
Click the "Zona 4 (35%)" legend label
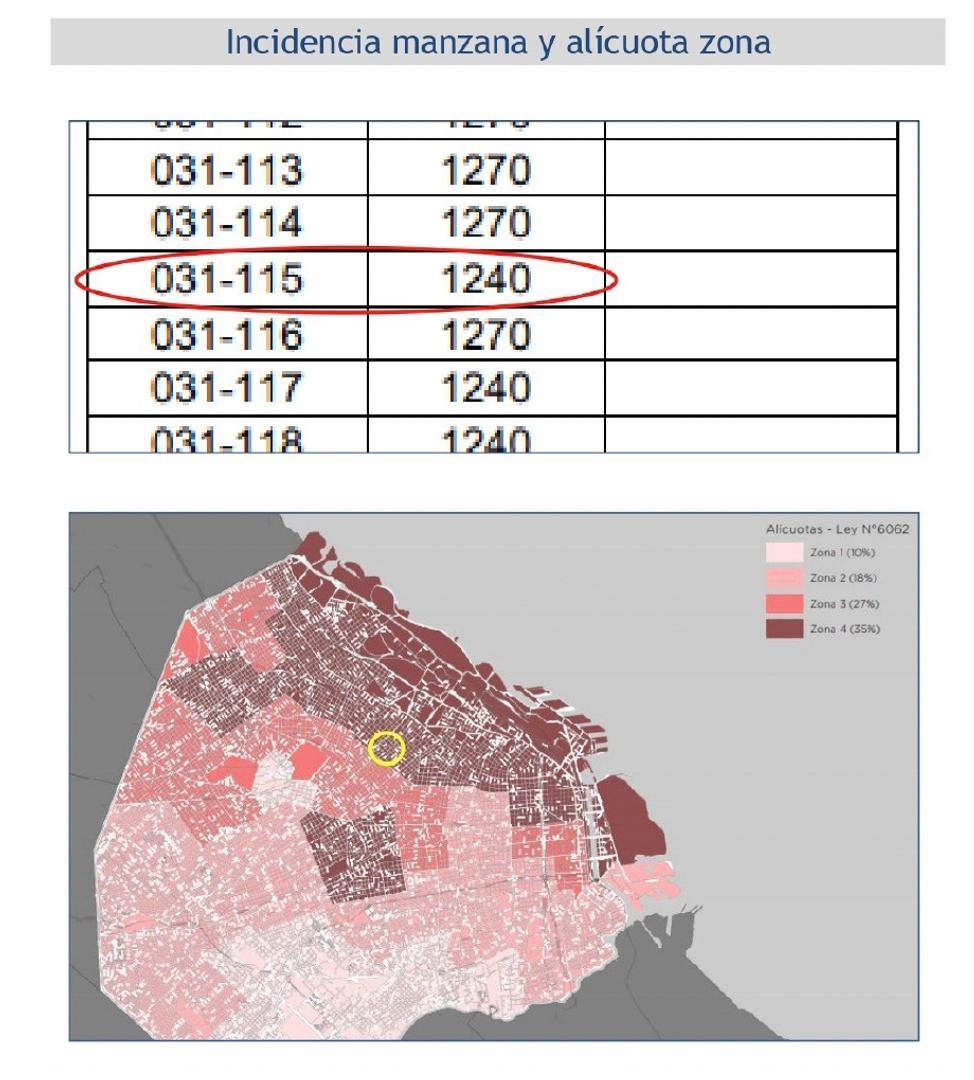(x=845, y=629)
